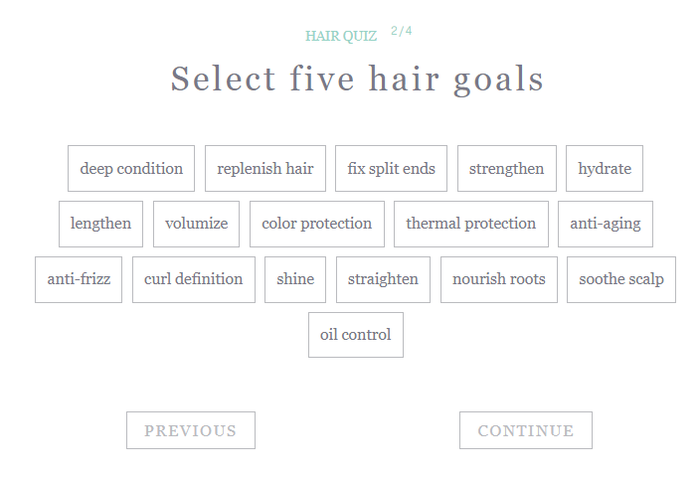Image resolution: width=700 pixels, height=478 pixels.
Task: Open the HAIR QUIZ header link
Action: pyautogui.click(x=341, y=36)
